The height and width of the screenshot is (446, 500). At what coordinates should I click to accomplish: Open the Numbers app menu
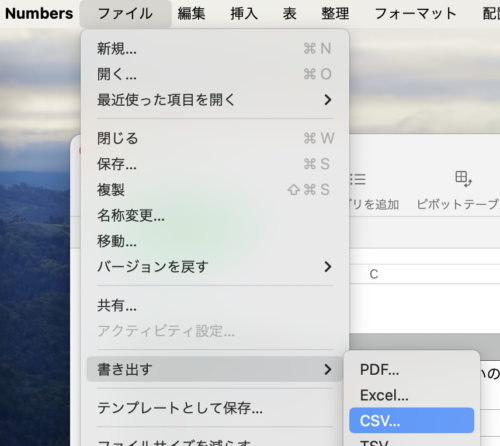39,14
